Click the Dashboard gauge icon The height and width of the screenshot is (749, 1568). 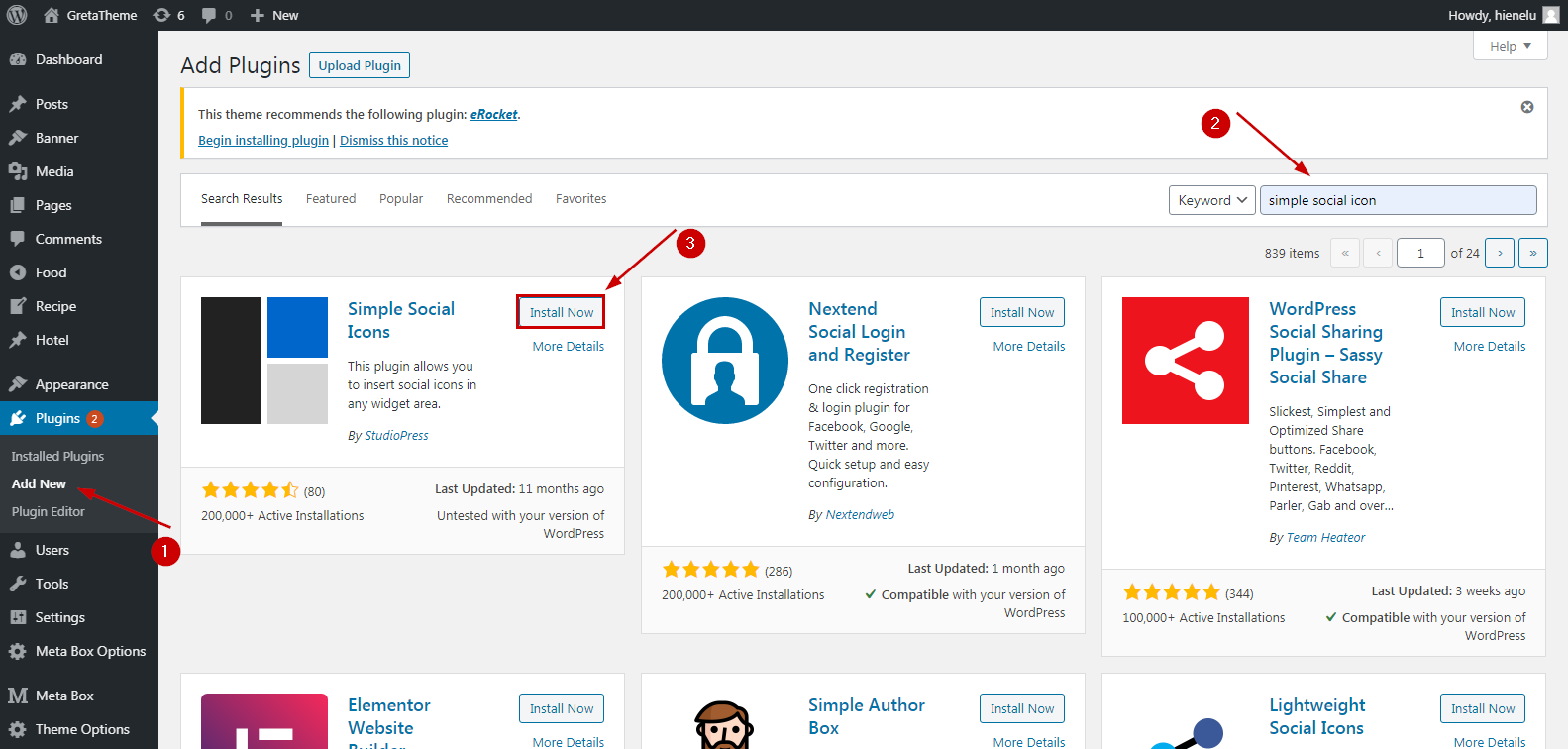point(18,59)
